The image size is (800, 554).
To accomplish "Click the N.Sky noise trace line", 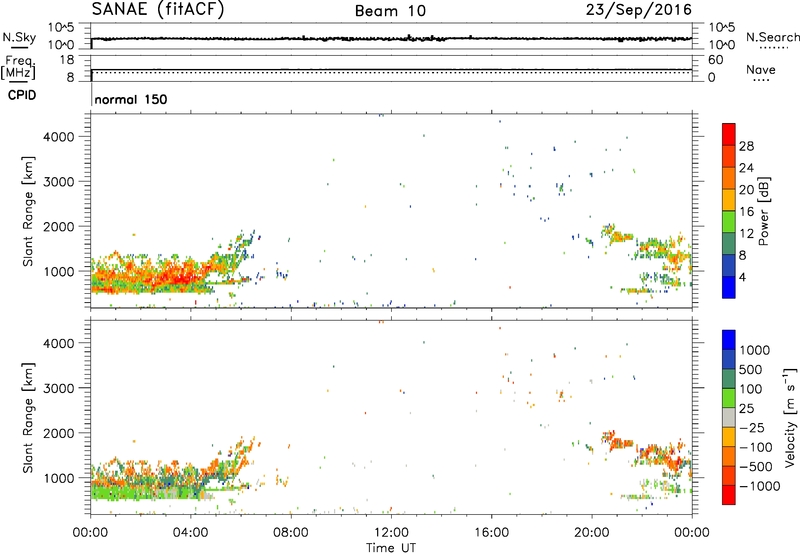I will 391,38.
